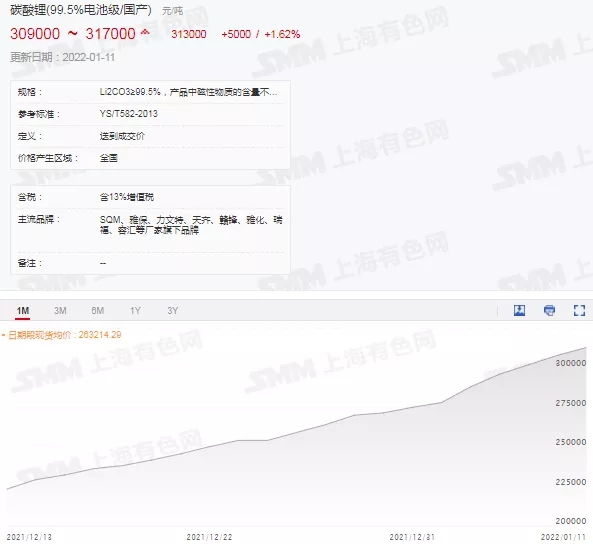Image resolution: width=593 pixels, height=544 pixels.
Task: Click the 225000 y-axis label
Action: coord(571,482)
